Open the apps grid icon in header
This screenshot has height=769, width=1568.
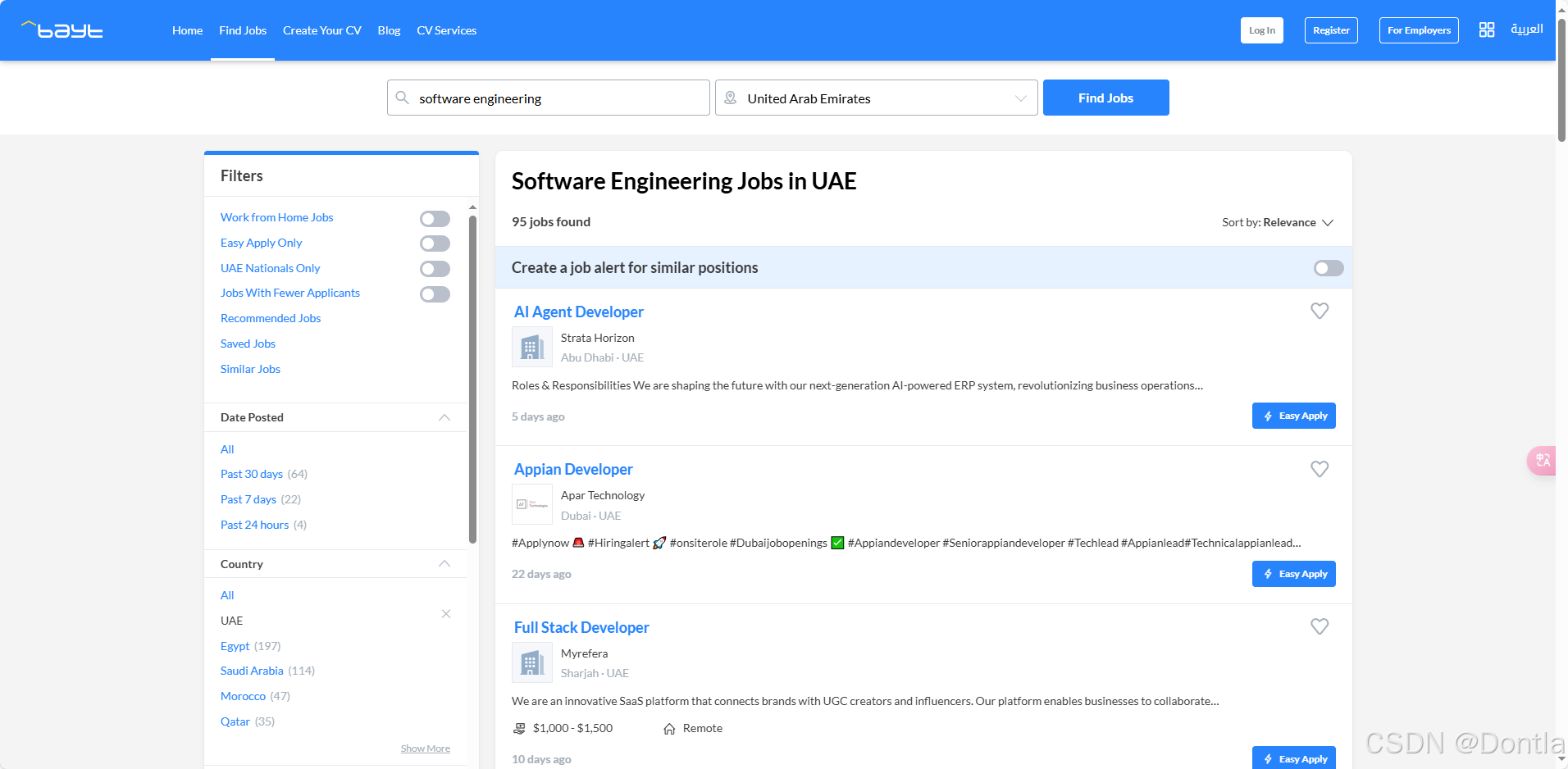coord(1487,30)
